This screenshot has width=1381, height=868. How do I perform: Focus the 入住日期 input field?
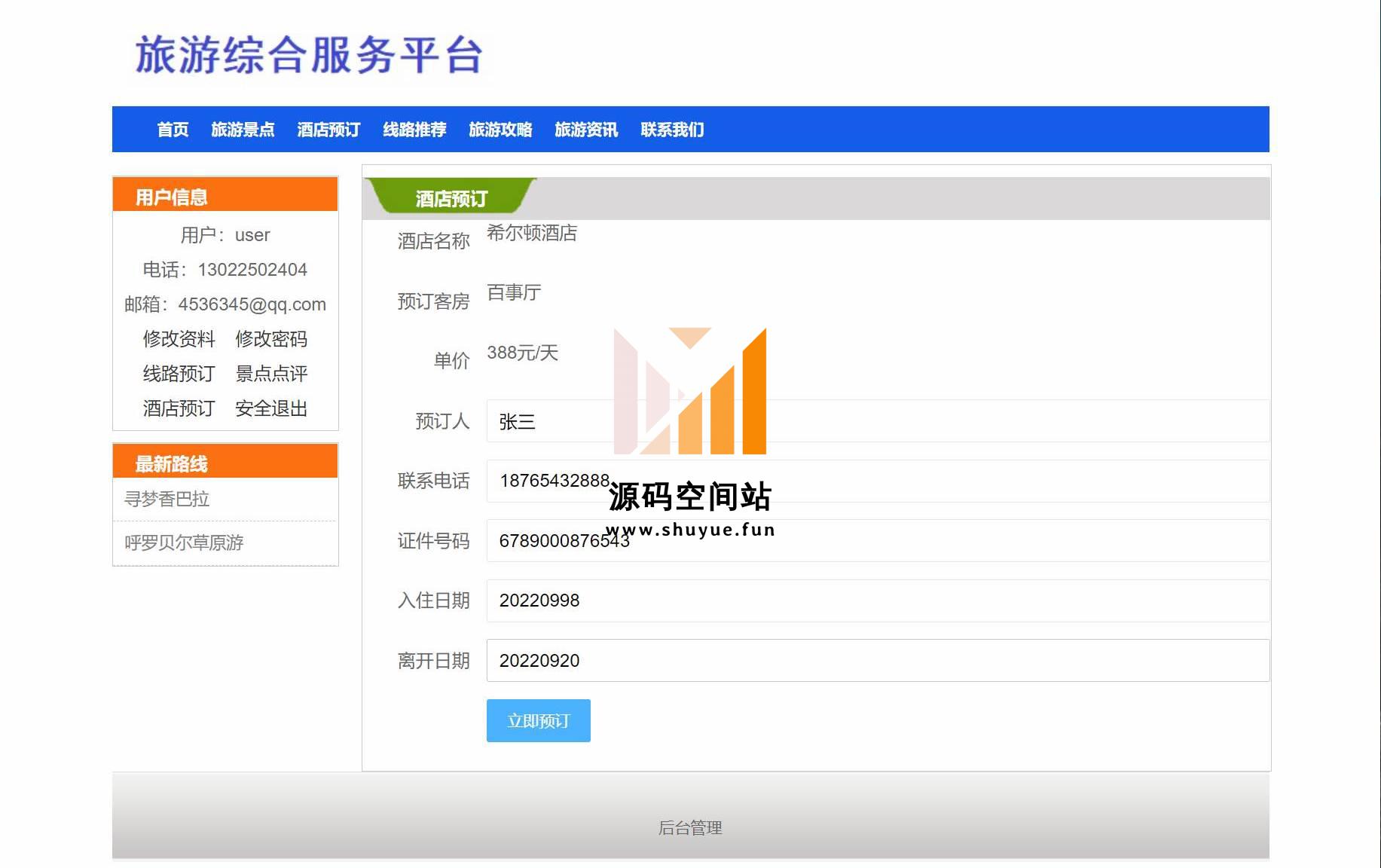(x=878, y=601)
